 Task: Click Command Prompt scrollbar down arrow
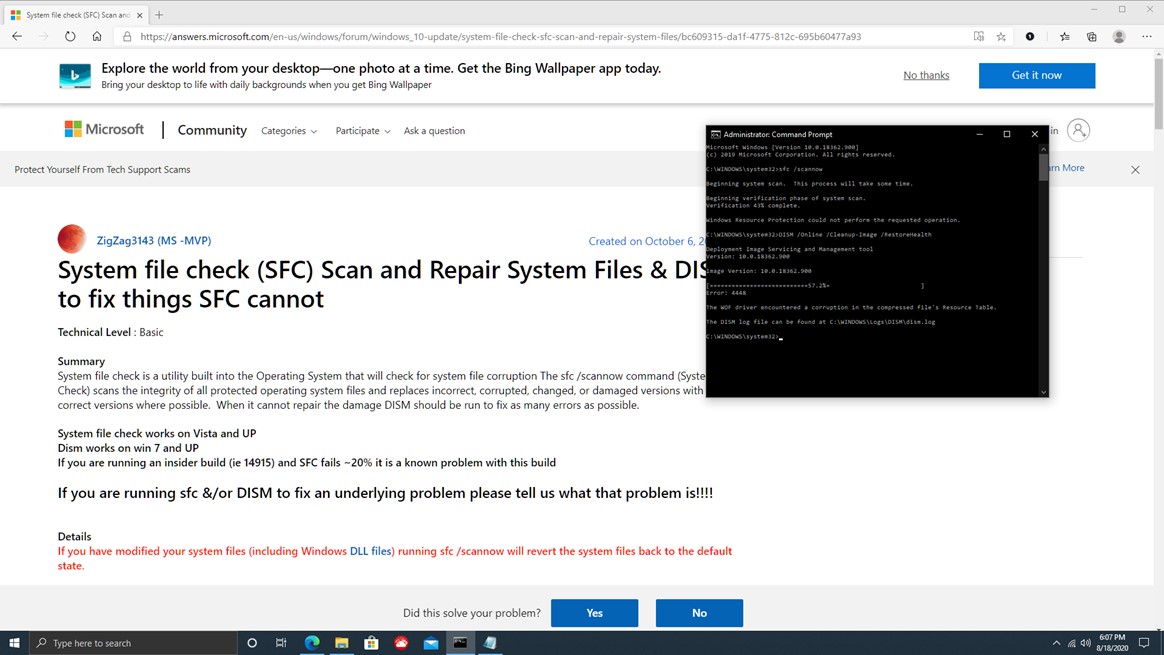tap(1043, 391)
